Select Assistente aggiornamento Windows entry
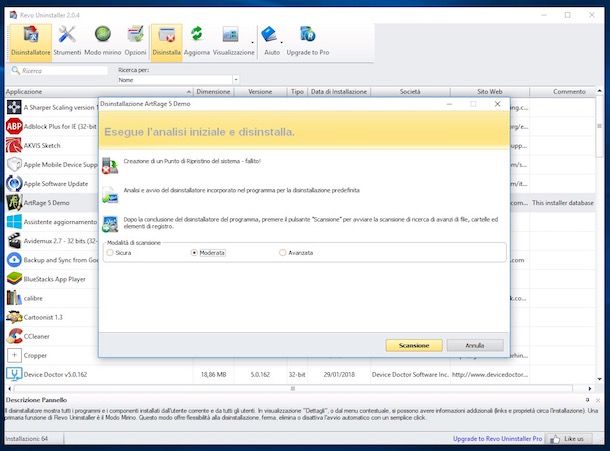The image size is (610, 451). click(51, 221)
